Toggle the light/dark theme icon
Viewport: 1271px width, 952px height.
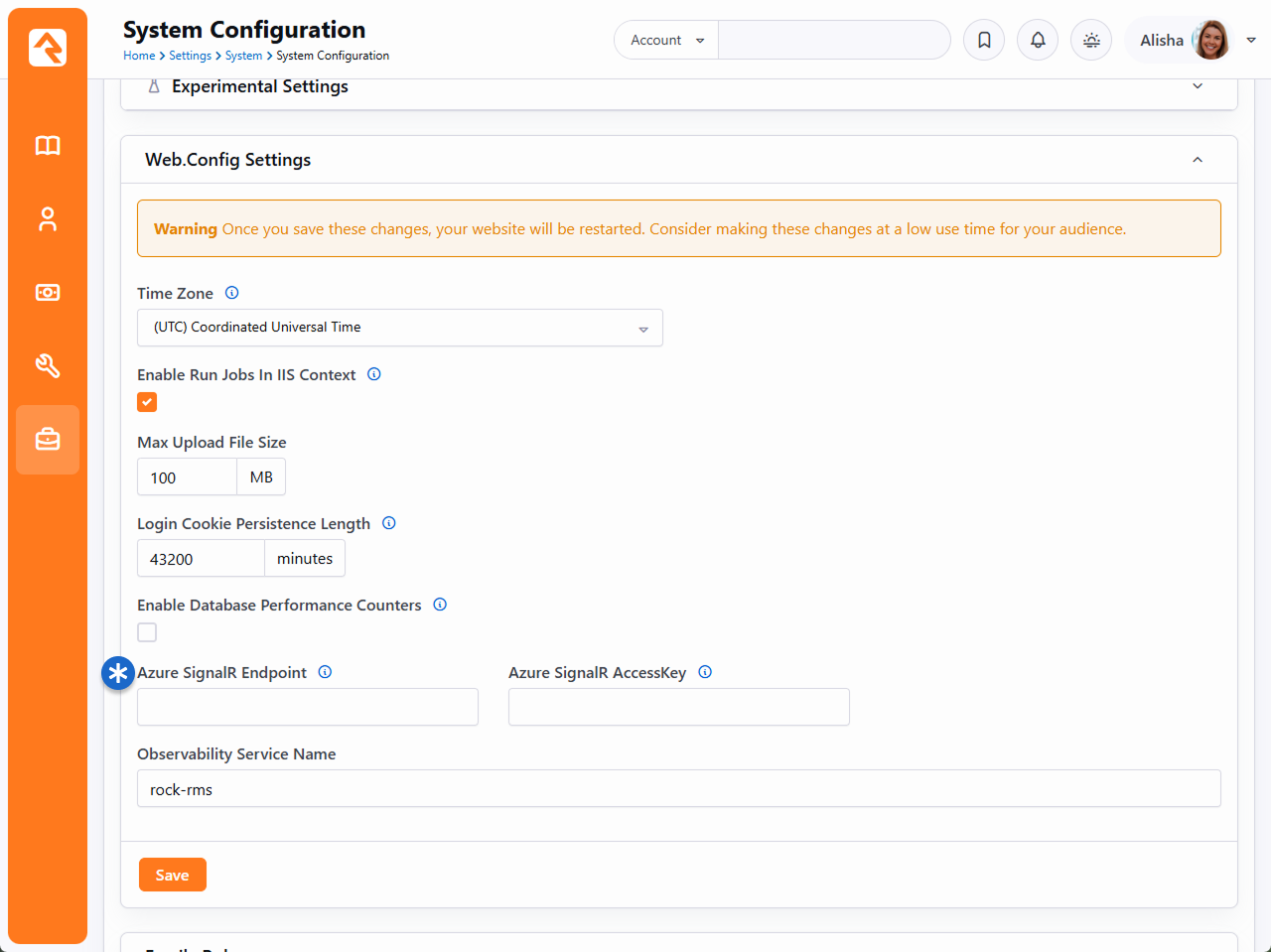tap(1091, 40)
